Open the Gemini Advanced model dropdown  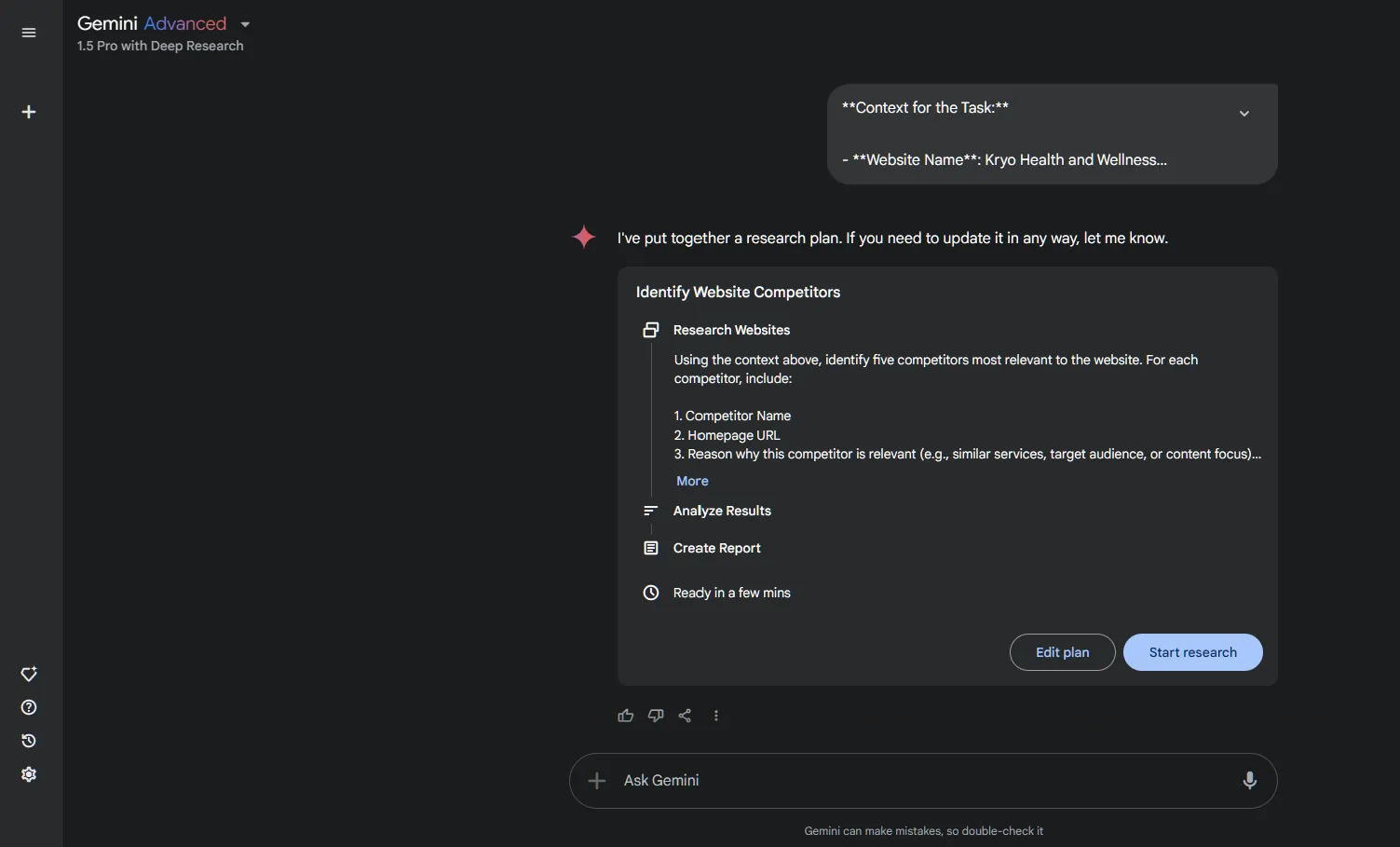coord(245,24)
